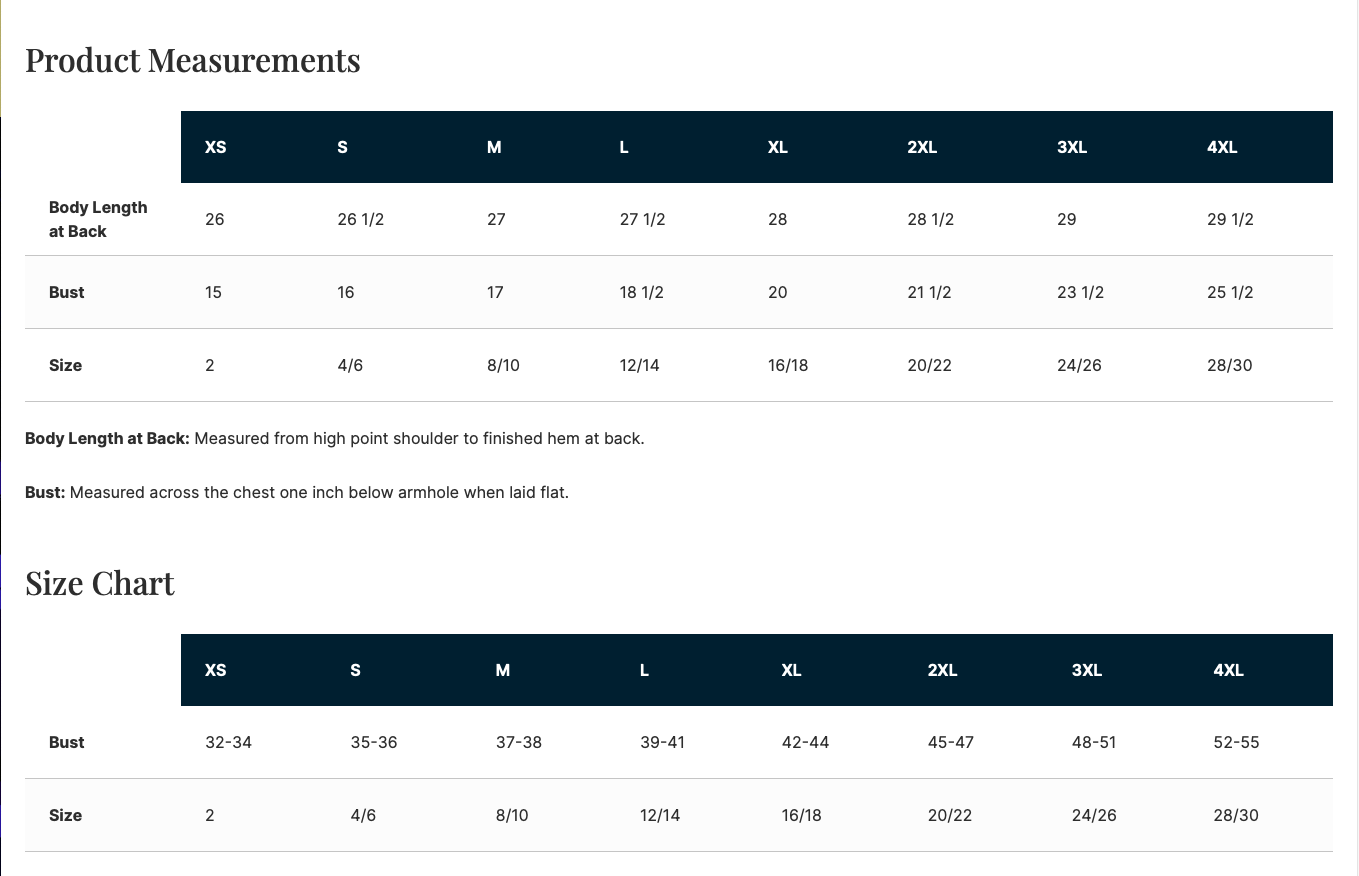
Task: Click the 45-47 bust range cell
Action: click(x=950, y=742)
